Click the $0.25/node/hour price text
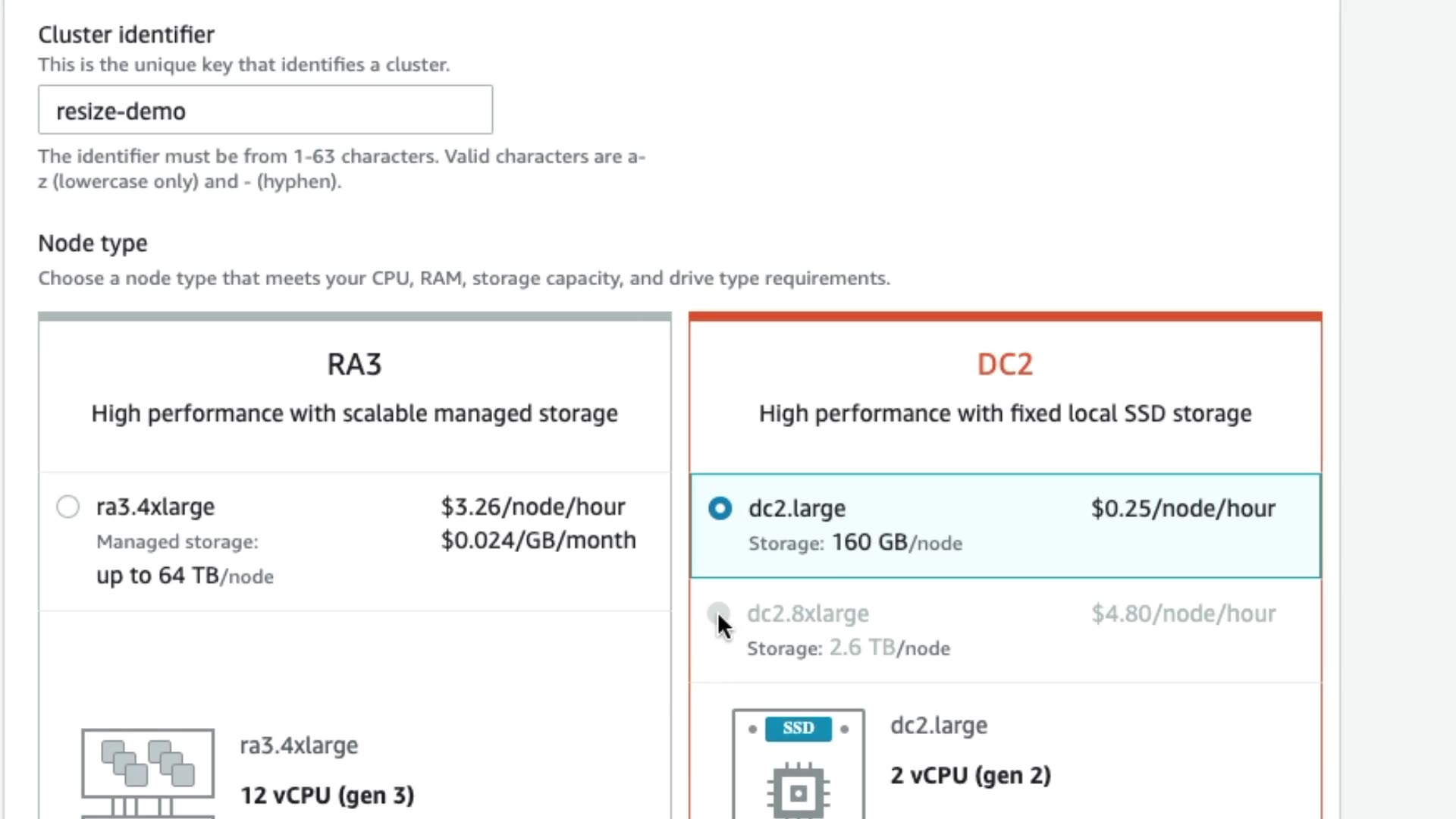Screen dimensions: 1456x819 1183,508
